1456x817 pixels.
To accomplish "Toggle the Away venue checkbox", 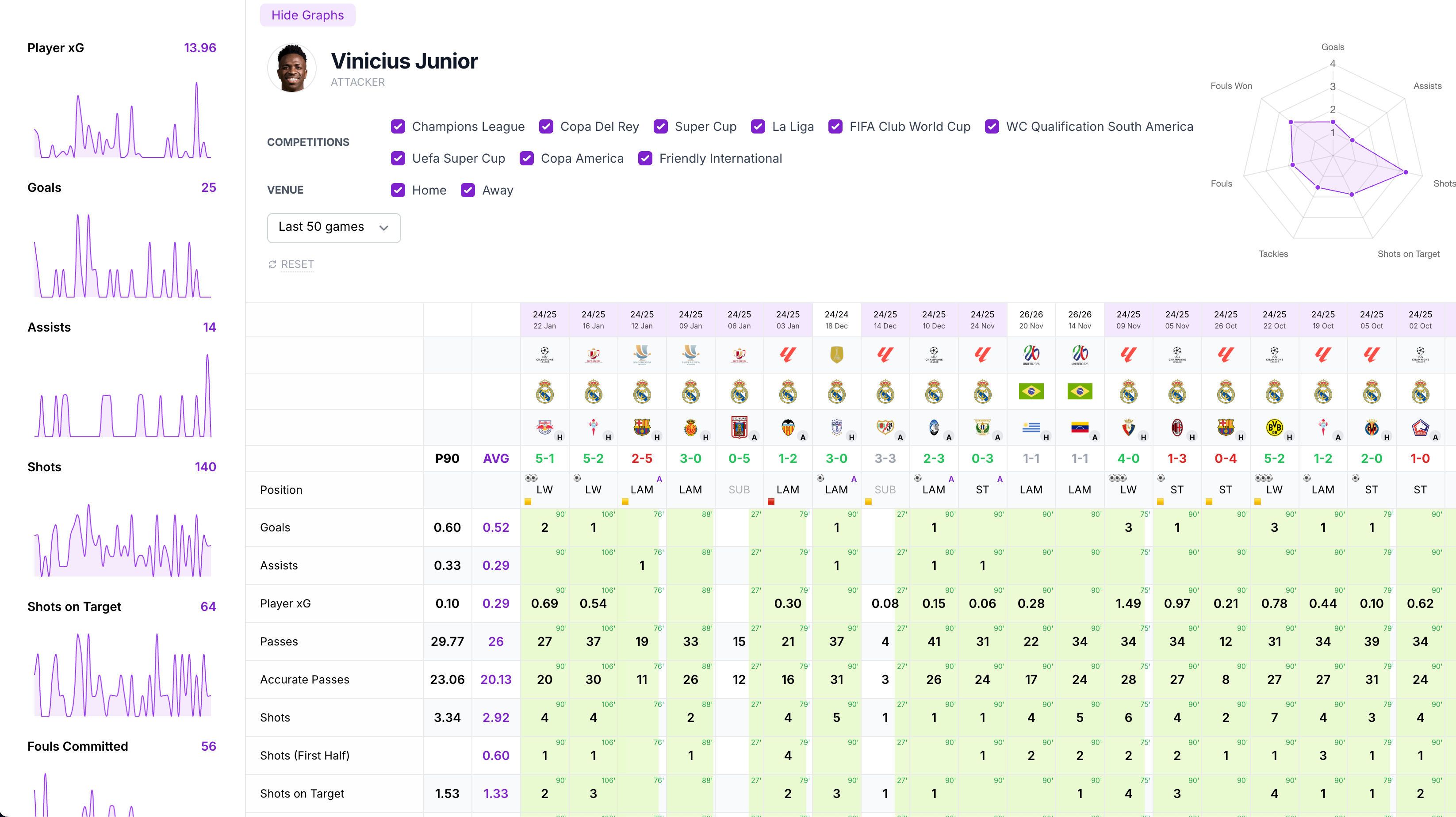I will 468,191.
